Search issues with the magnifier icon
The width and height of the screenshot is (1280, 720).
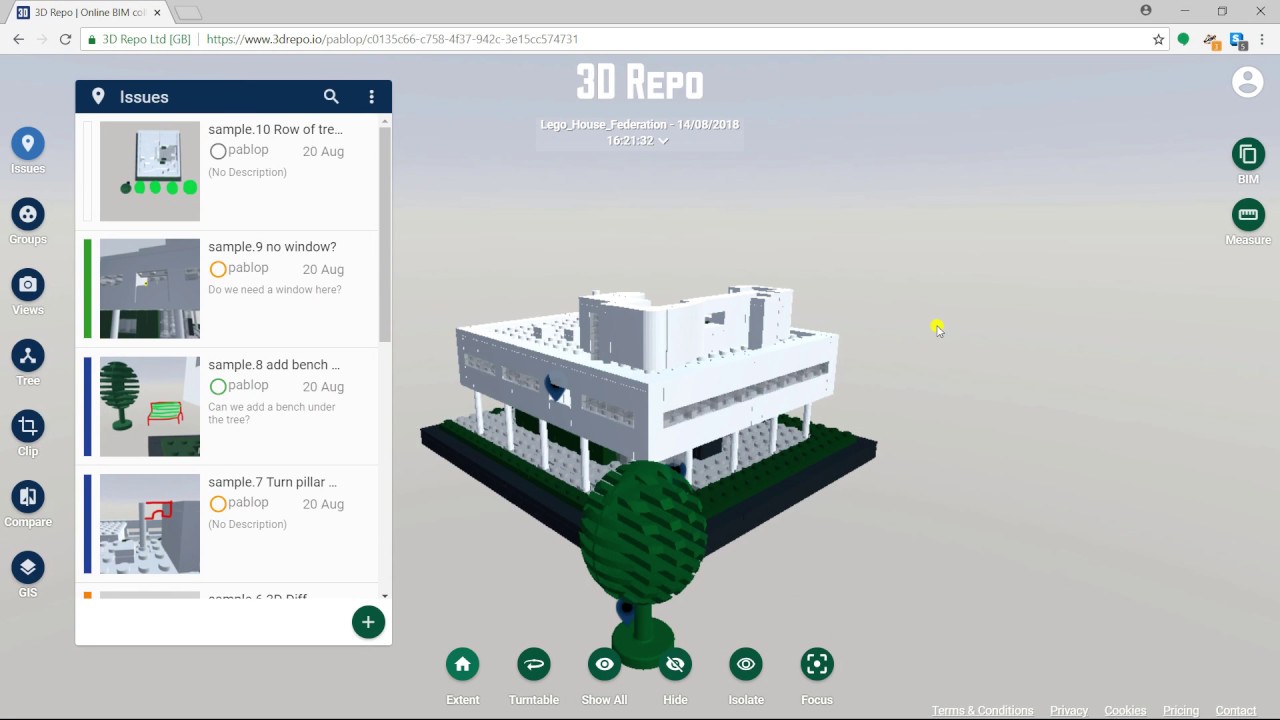tap(331, 97)
